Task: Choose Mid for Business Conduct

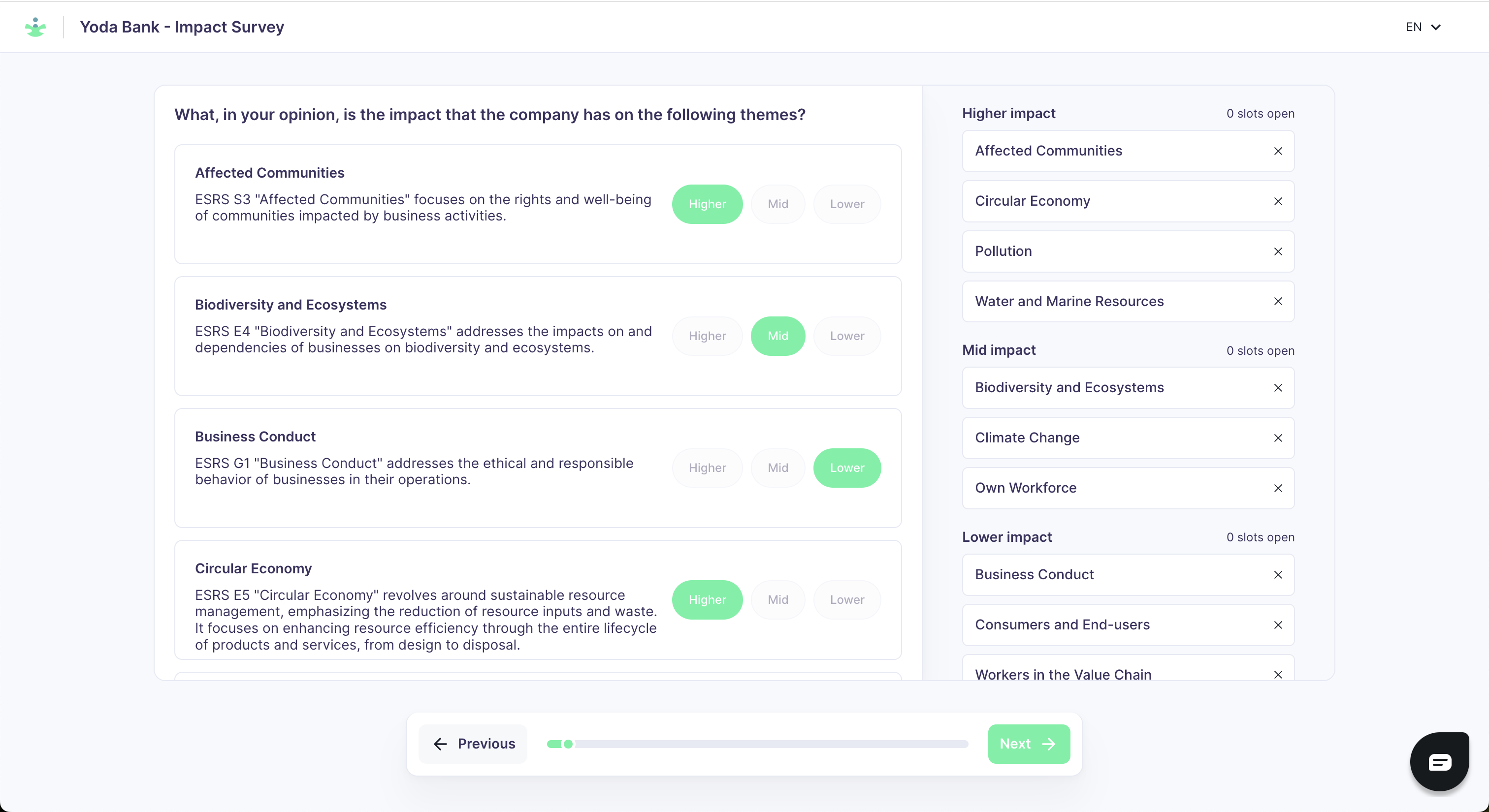Action: 777,468
